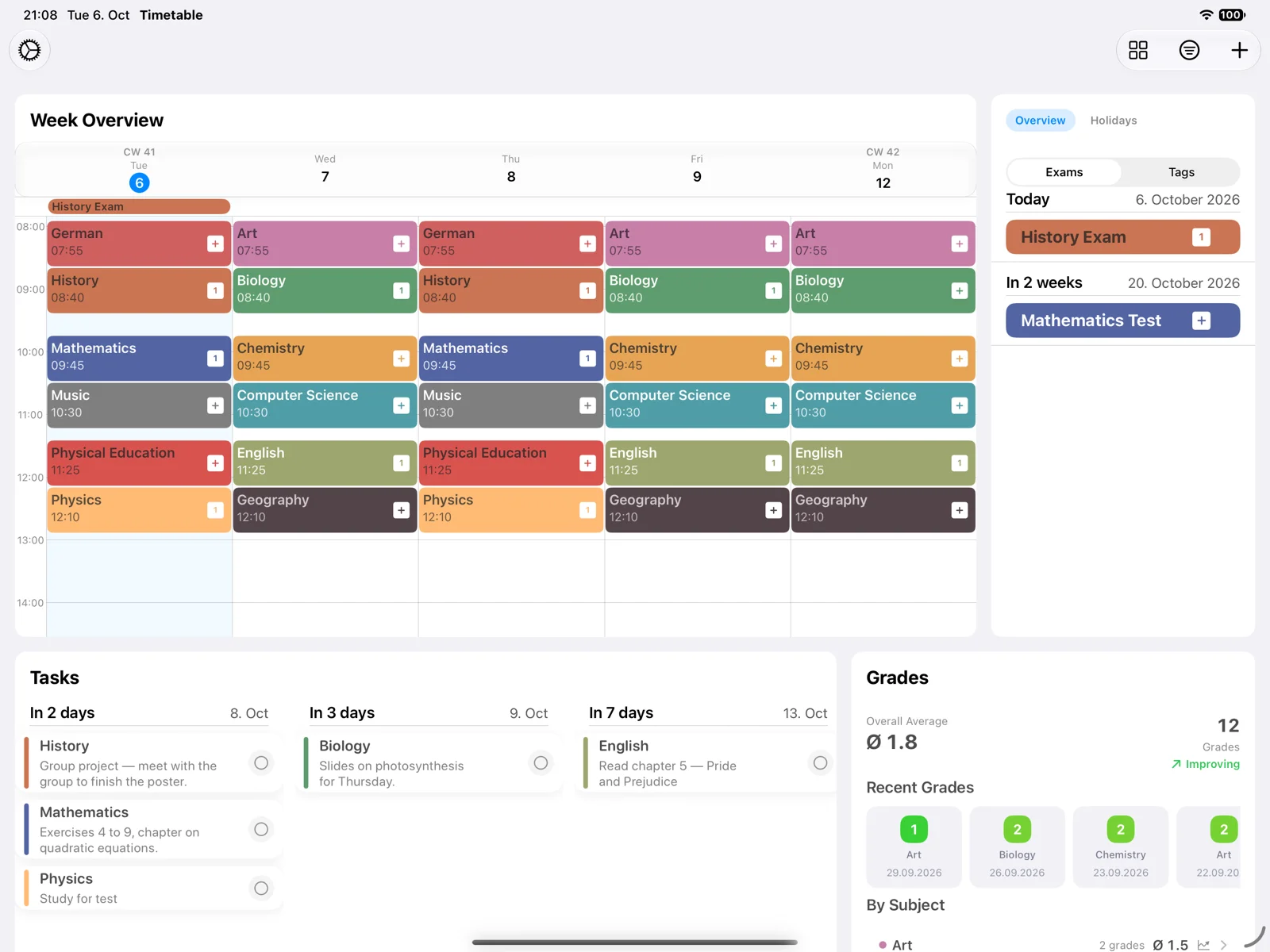
Task: Add item to Monday Biology lesson
Action: (x=960, y=290)
